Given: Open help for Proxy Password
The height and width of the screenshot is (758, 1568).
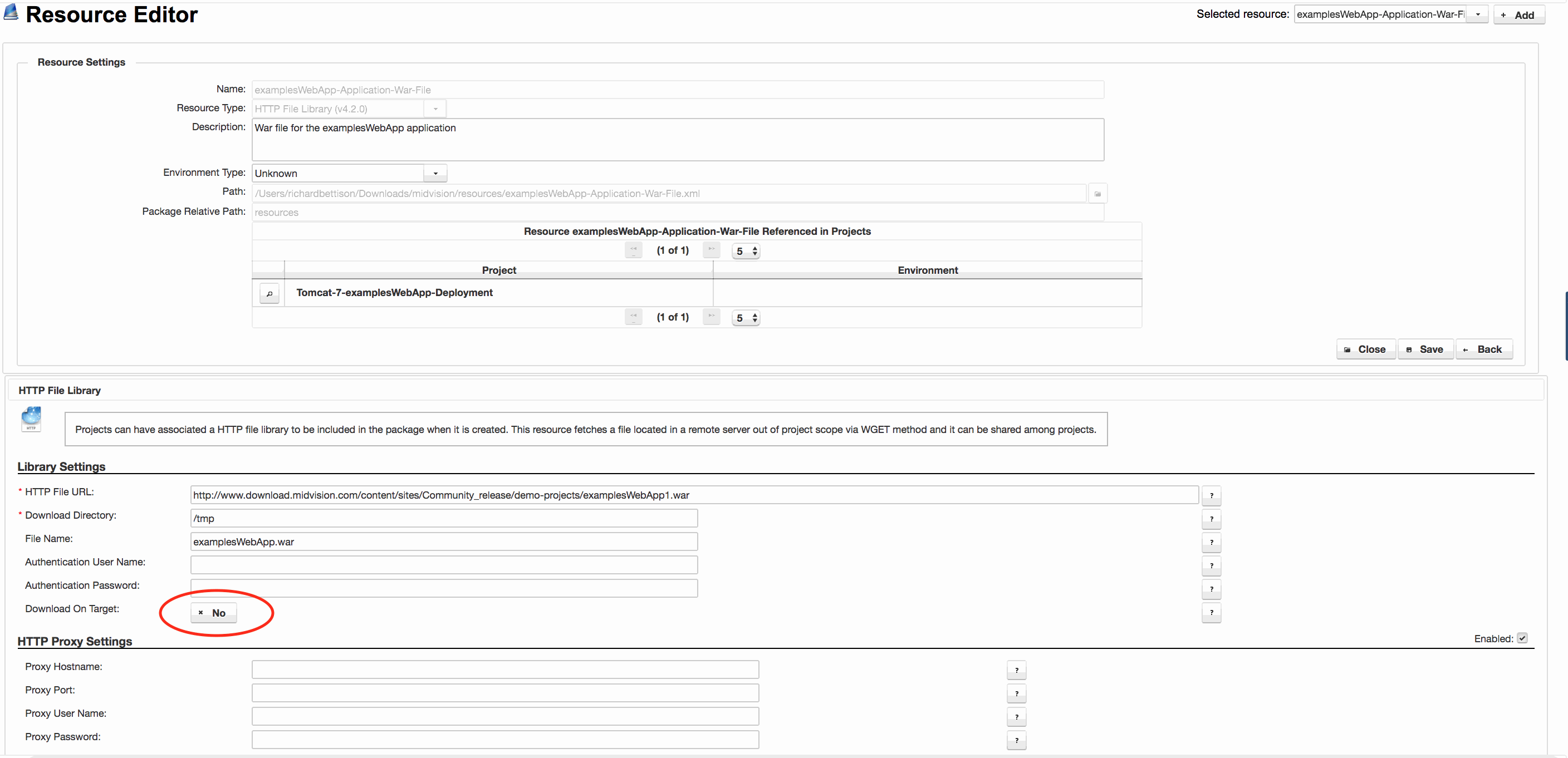Looking at the screenshot, I should pyautogui.click(x=1017, y=740).
